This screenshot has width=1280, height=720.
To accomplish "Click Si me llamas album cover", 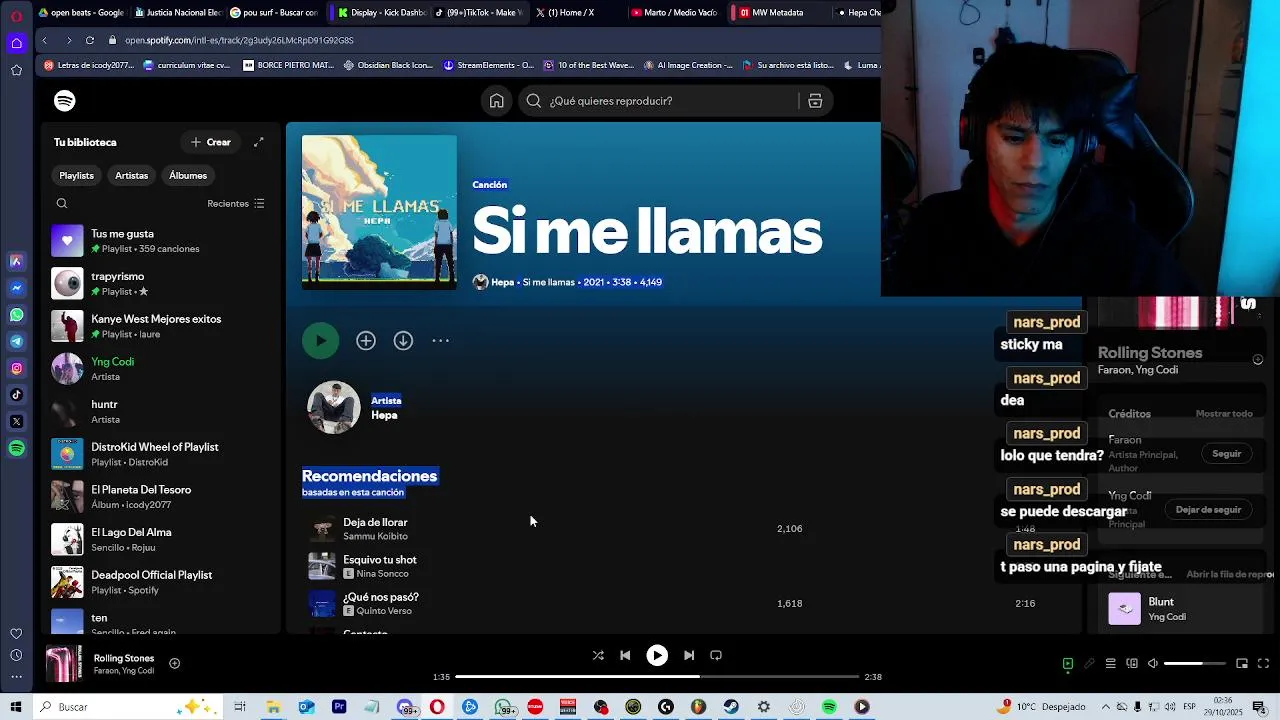I will (379, 213).
